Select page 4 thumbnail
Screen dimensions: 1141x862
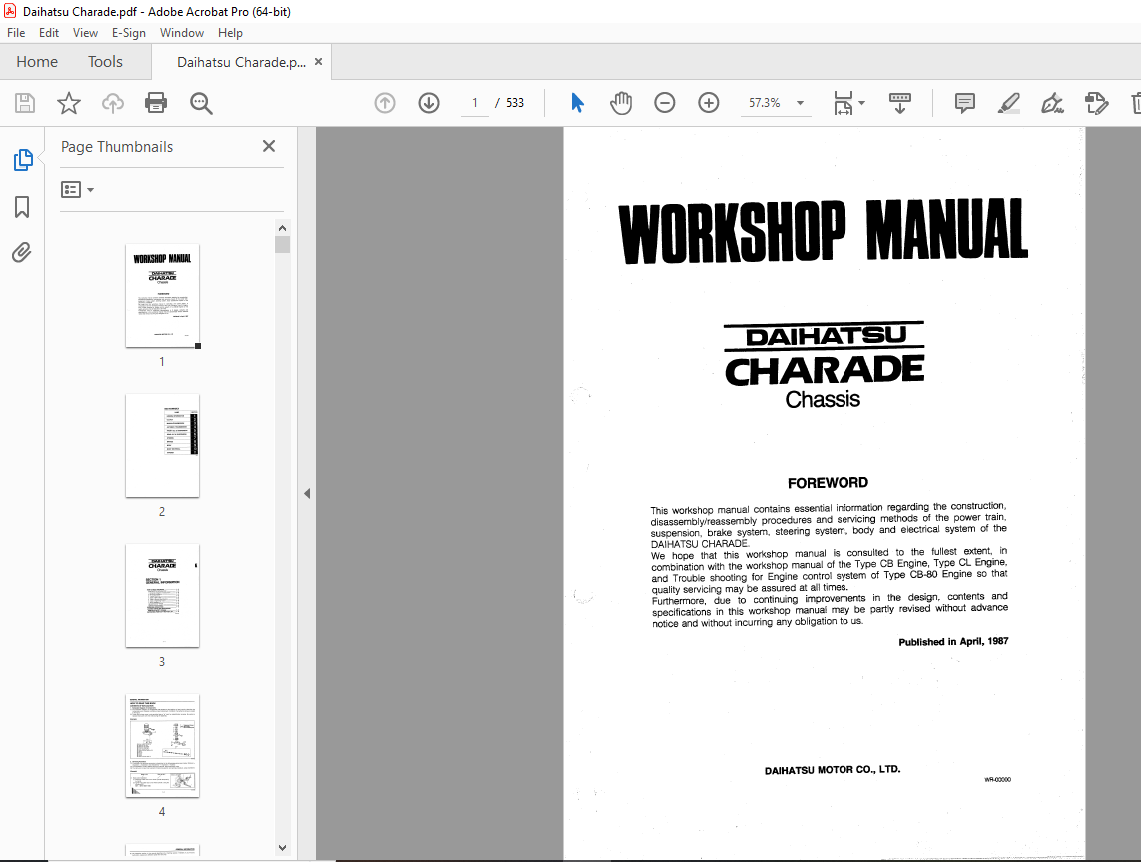point(162,746)
